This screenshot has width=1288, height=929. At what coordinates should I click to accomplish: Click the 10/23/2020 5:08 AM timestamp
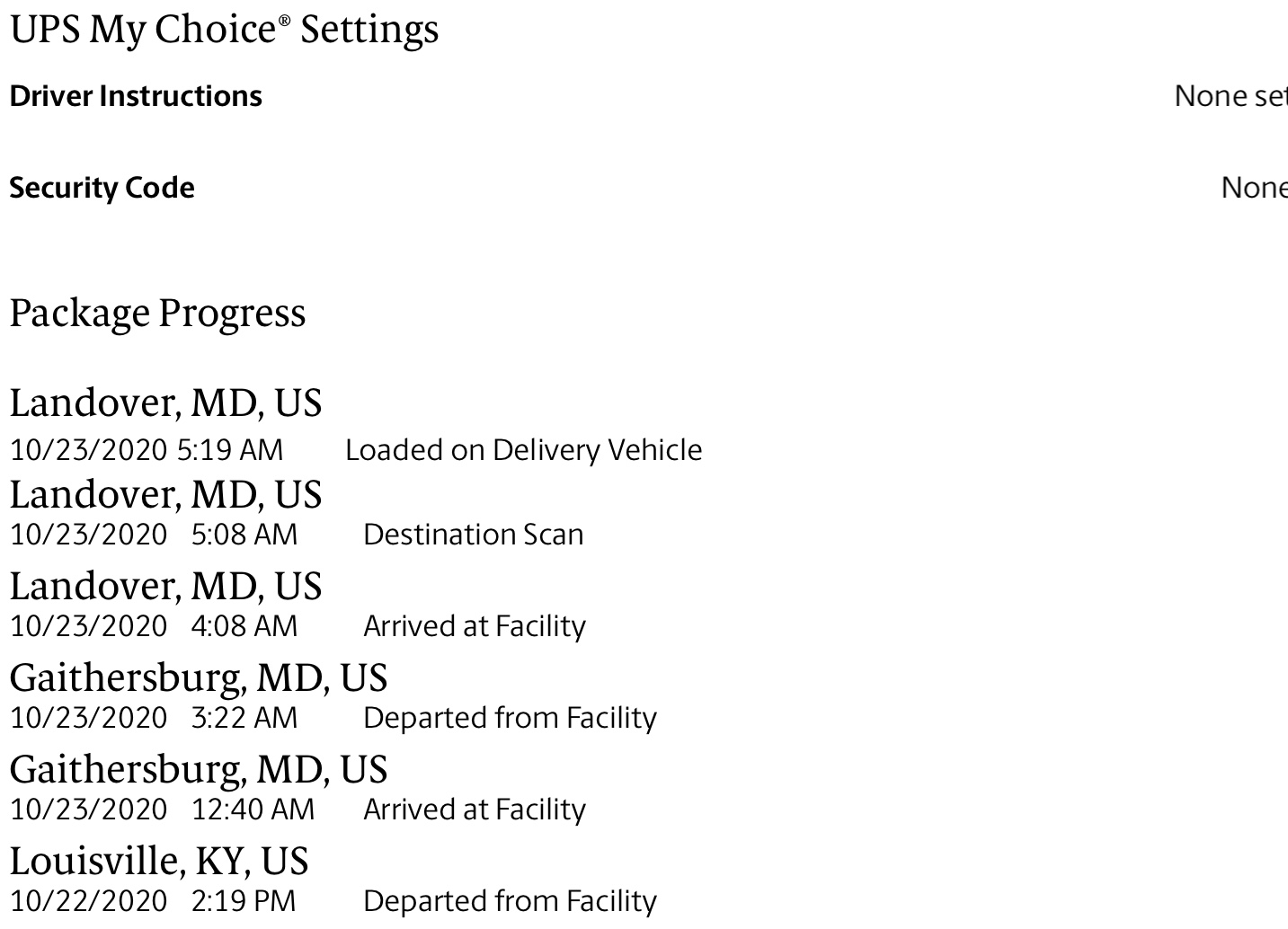[x=154, y=535]
